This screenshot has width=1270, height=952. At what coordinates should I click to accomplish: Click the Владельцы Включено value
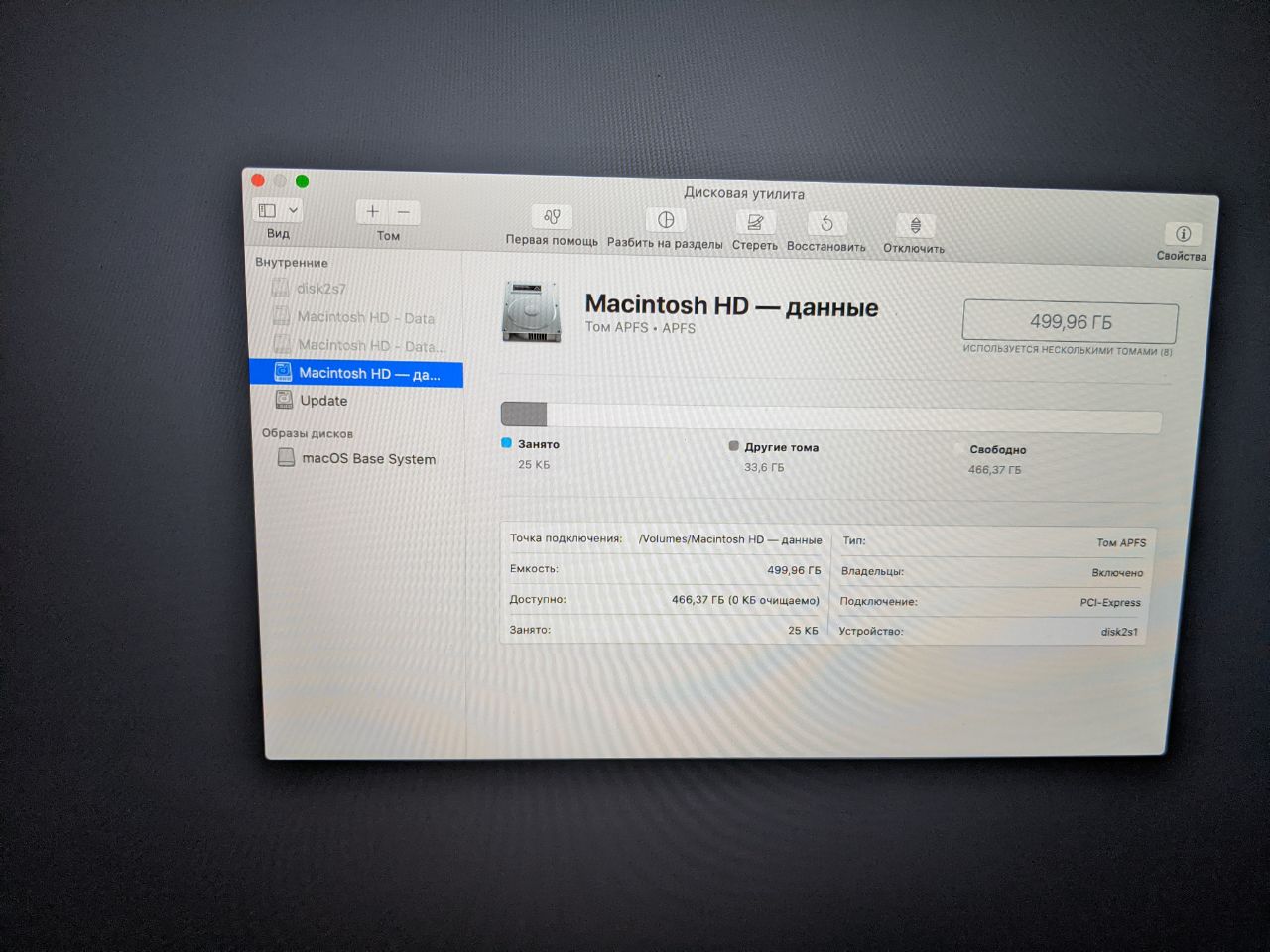coord(1117,573)
